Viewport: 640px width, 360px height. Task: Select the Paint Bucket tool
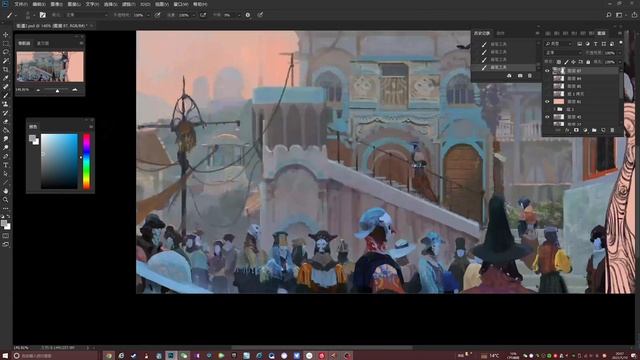tap(6, 130)
